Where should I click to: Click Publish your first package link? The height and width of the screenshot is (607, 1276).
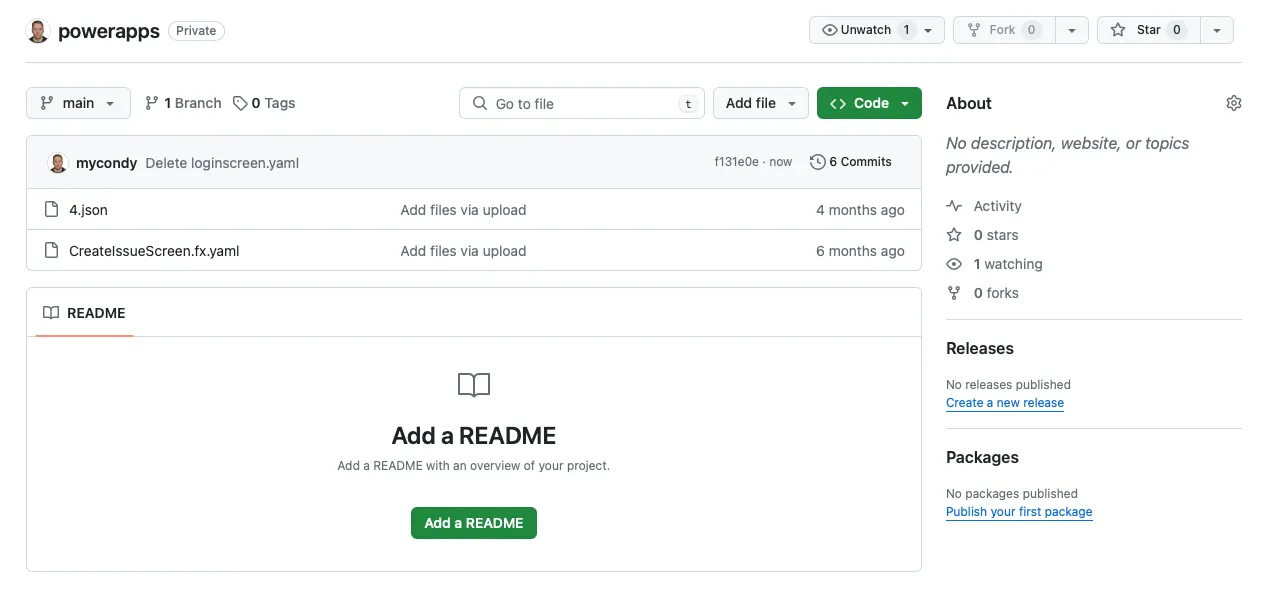(x=1019, y=512)
